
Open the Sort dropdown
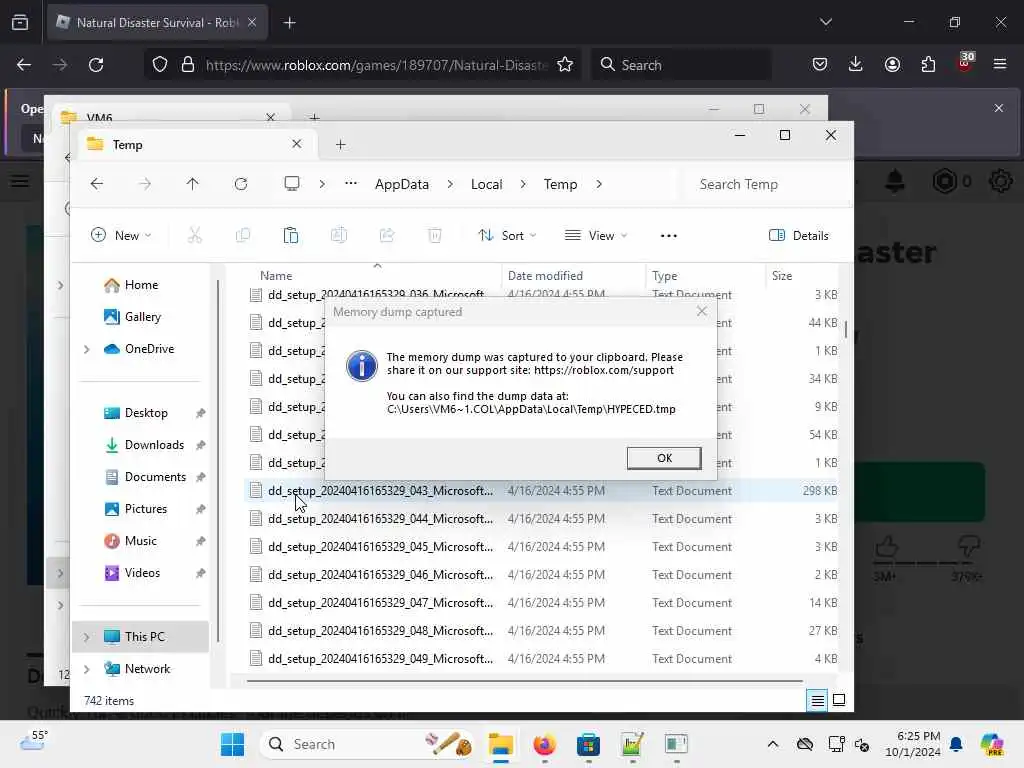[507, 235]
